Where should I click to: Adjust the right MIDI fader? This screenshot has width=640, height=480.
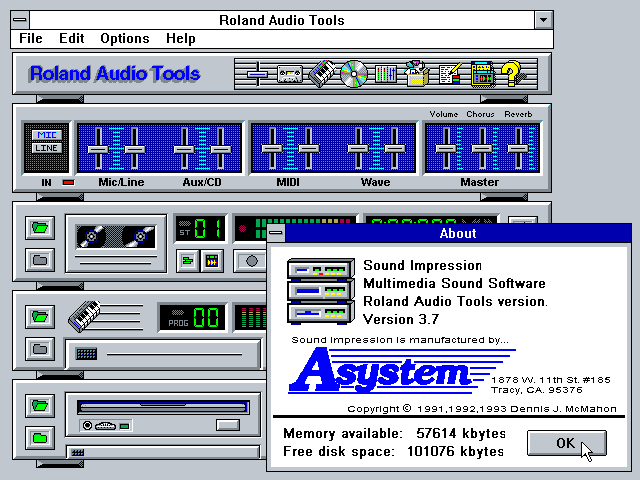(x=309, y=149)
